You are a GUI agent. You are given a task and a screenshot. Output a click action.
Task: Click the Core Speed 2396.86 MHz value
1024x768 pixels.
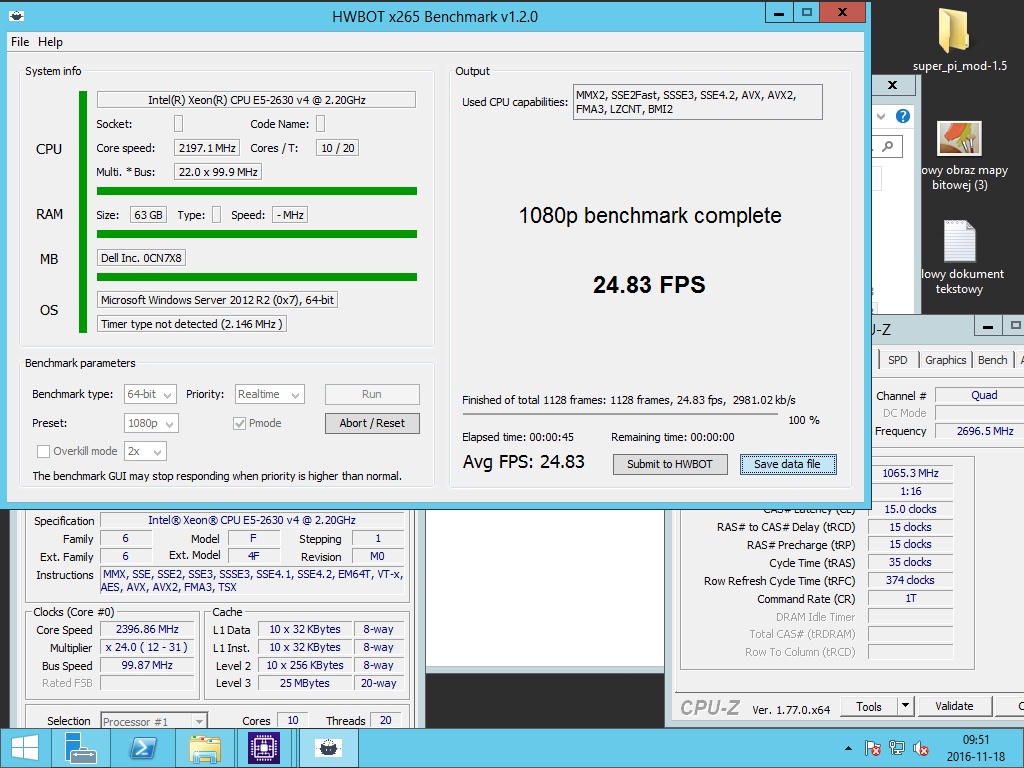[x=147, y=630]
